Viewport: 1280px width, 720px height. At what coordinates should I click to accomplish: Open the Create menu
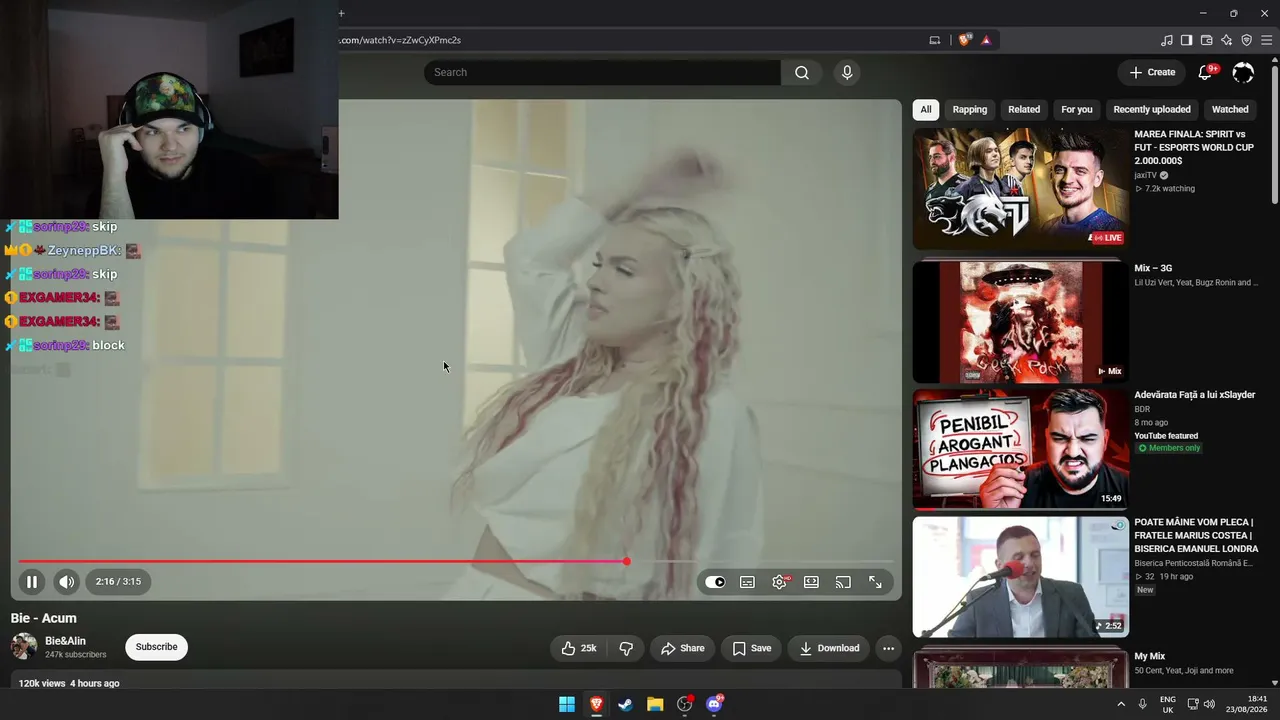point(1152,72)
